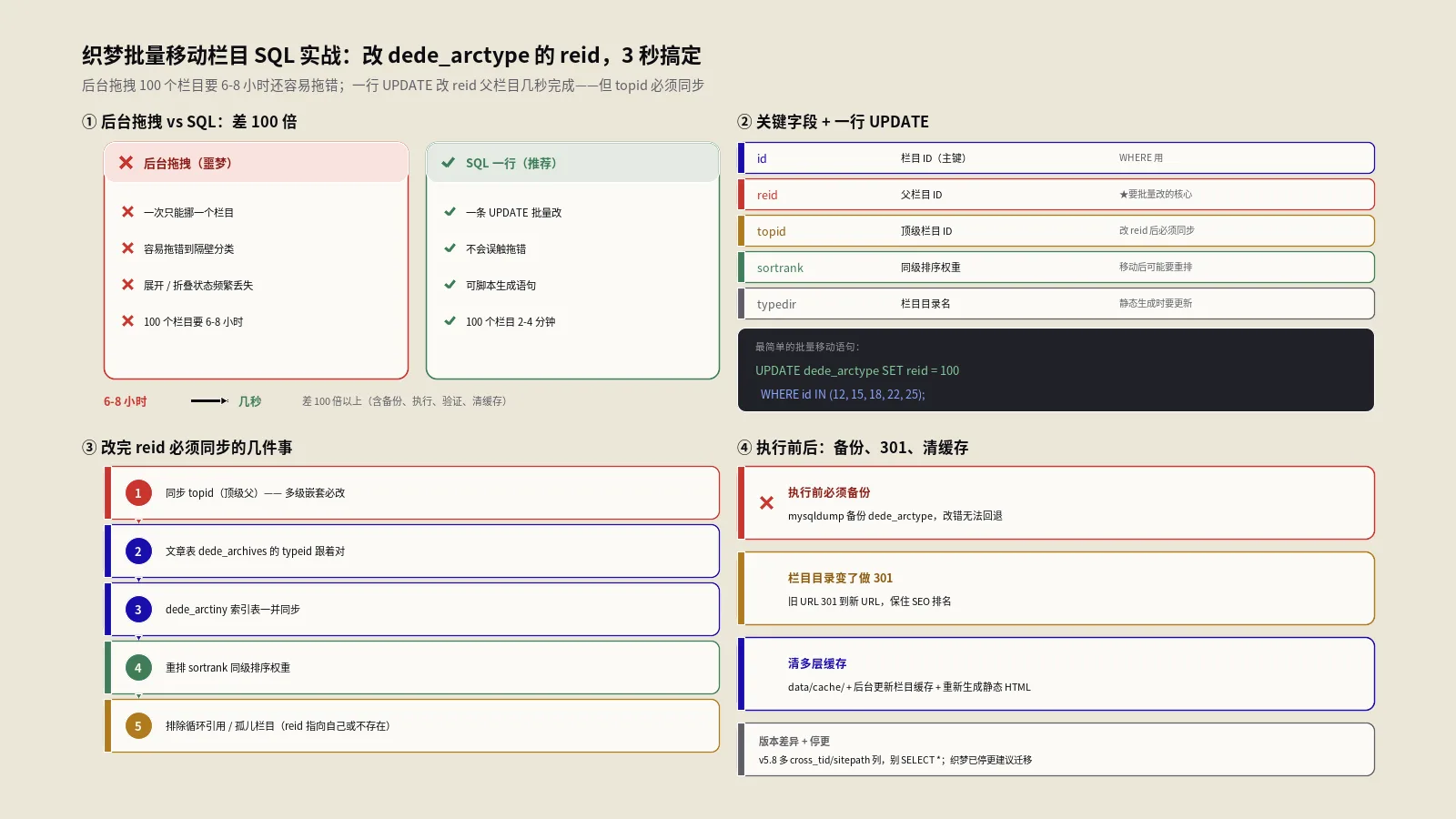Click the blue step 2 circle badge
The image size is (1456, 819).
tap(138, 551)
